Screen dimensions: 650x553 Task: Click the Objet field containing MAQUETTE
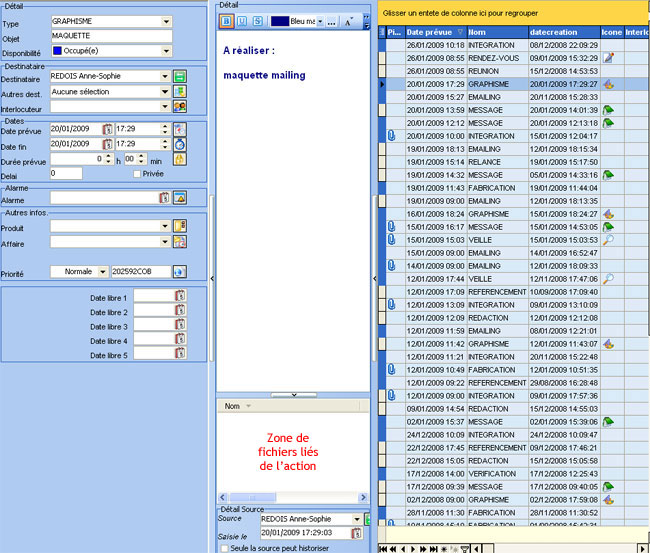(111, 36)
